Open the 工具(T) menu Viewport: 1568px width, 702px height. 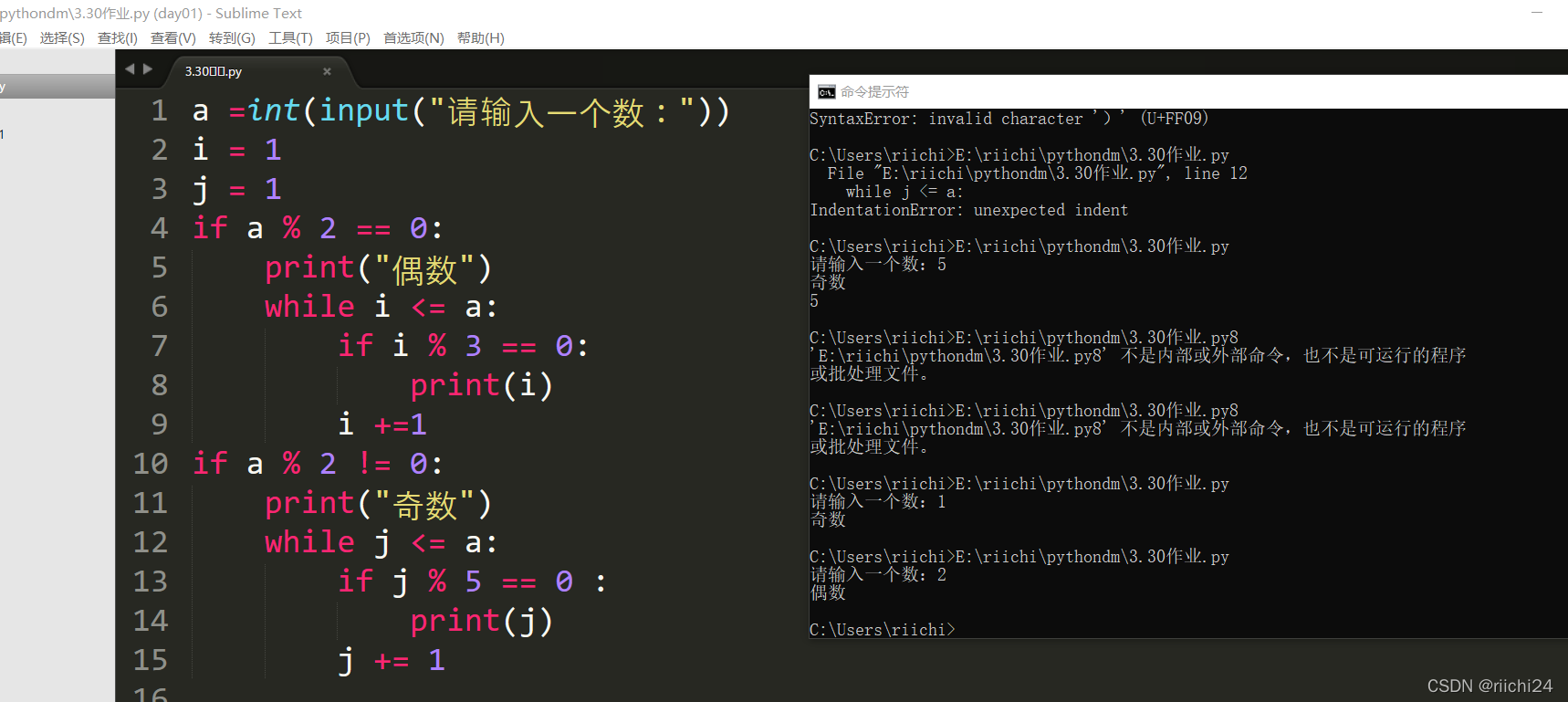290,38
